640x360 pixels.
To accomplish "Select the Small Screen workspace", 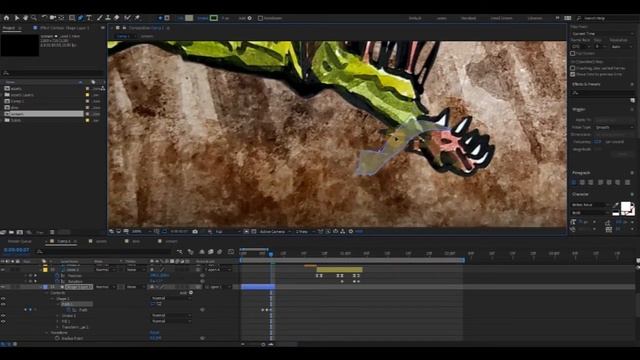I will click(x=501, y=18).
